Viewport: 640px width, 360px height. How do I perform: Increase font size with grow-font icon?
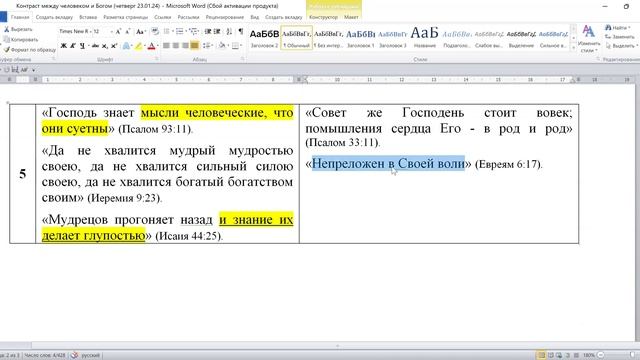[118, 31]
